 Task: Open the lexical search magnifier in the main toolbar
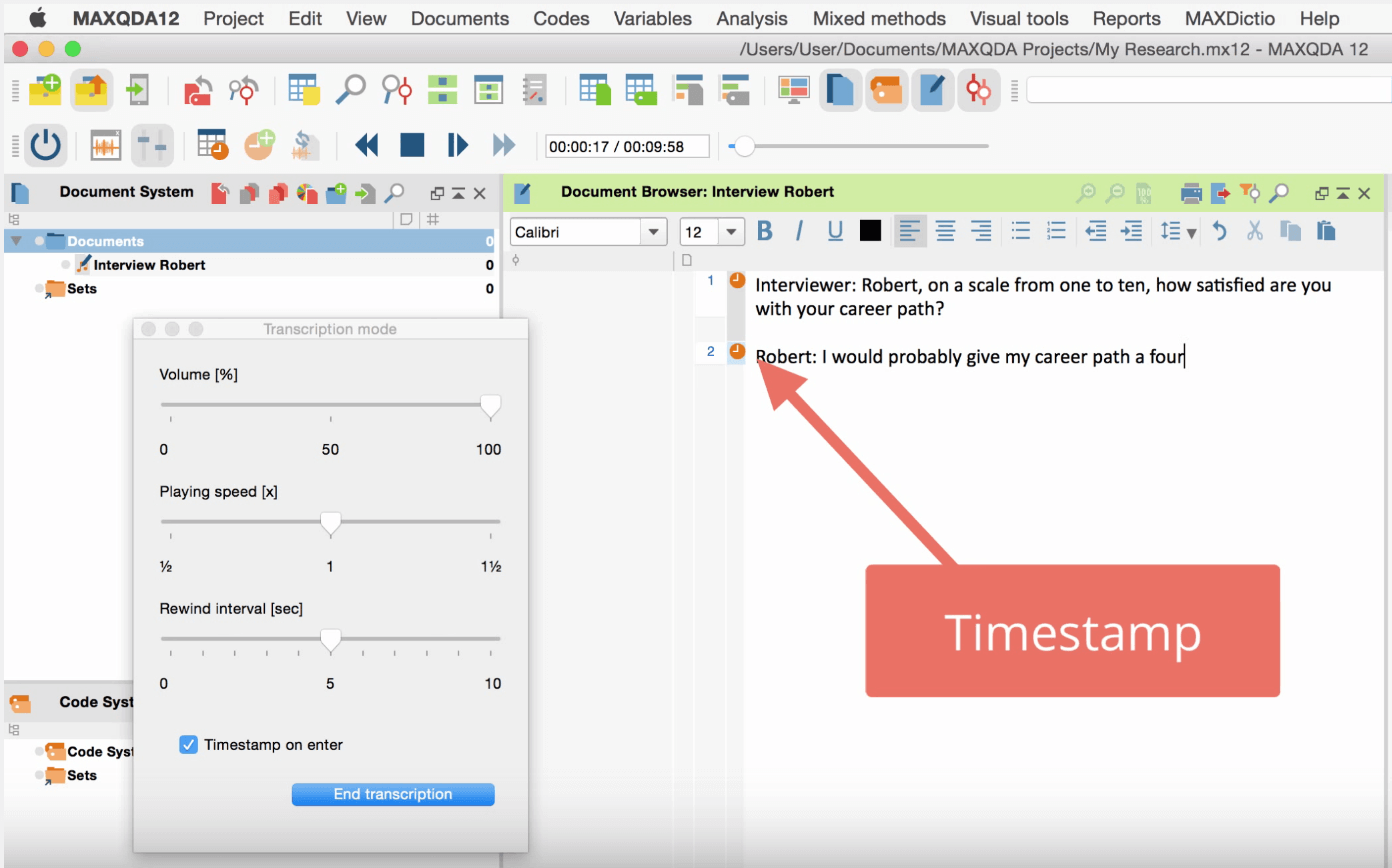click(x=350, y=90)
